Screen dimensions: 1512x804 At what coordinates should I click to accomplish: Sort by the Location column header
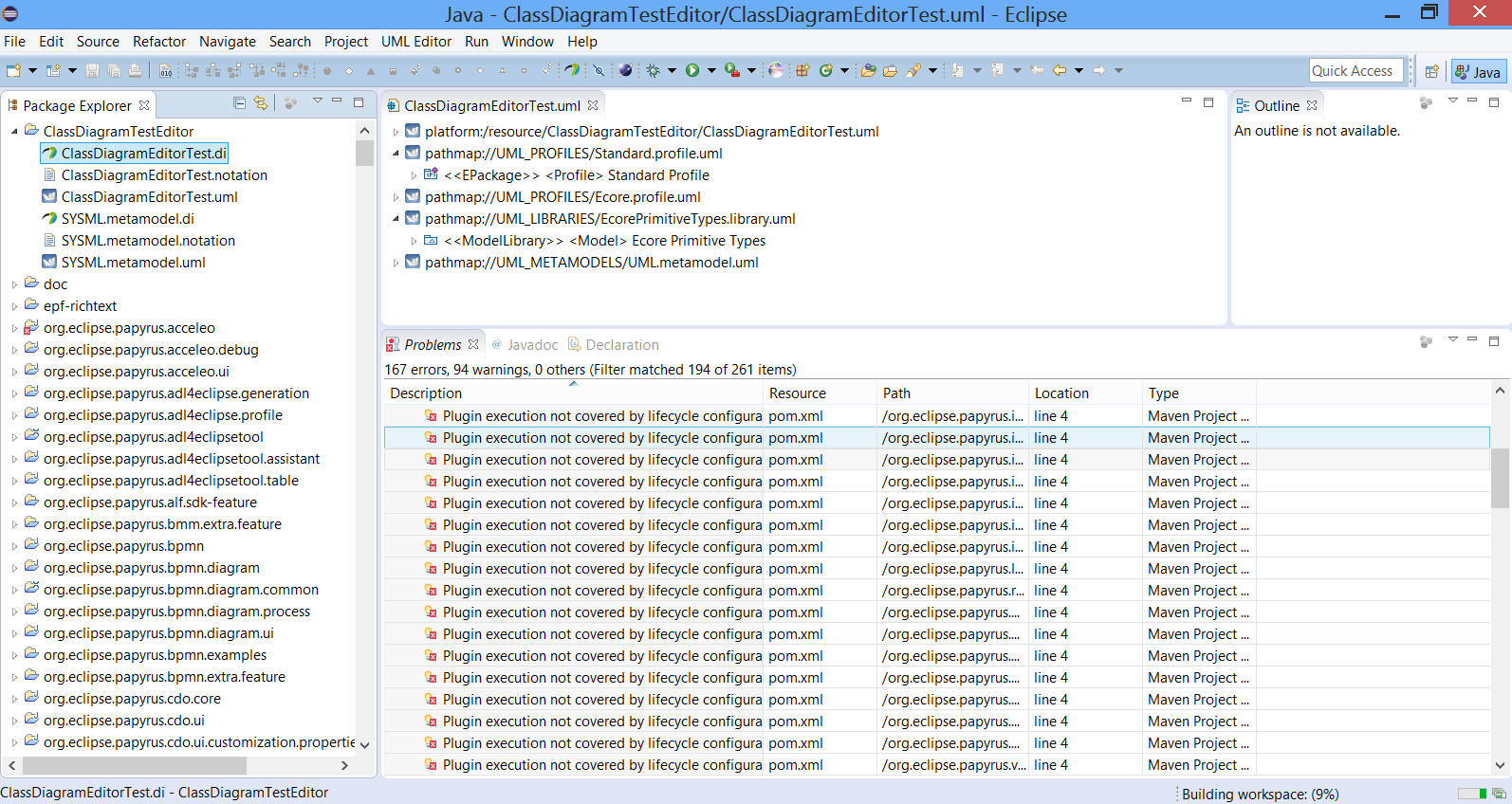pos(1086,393)
